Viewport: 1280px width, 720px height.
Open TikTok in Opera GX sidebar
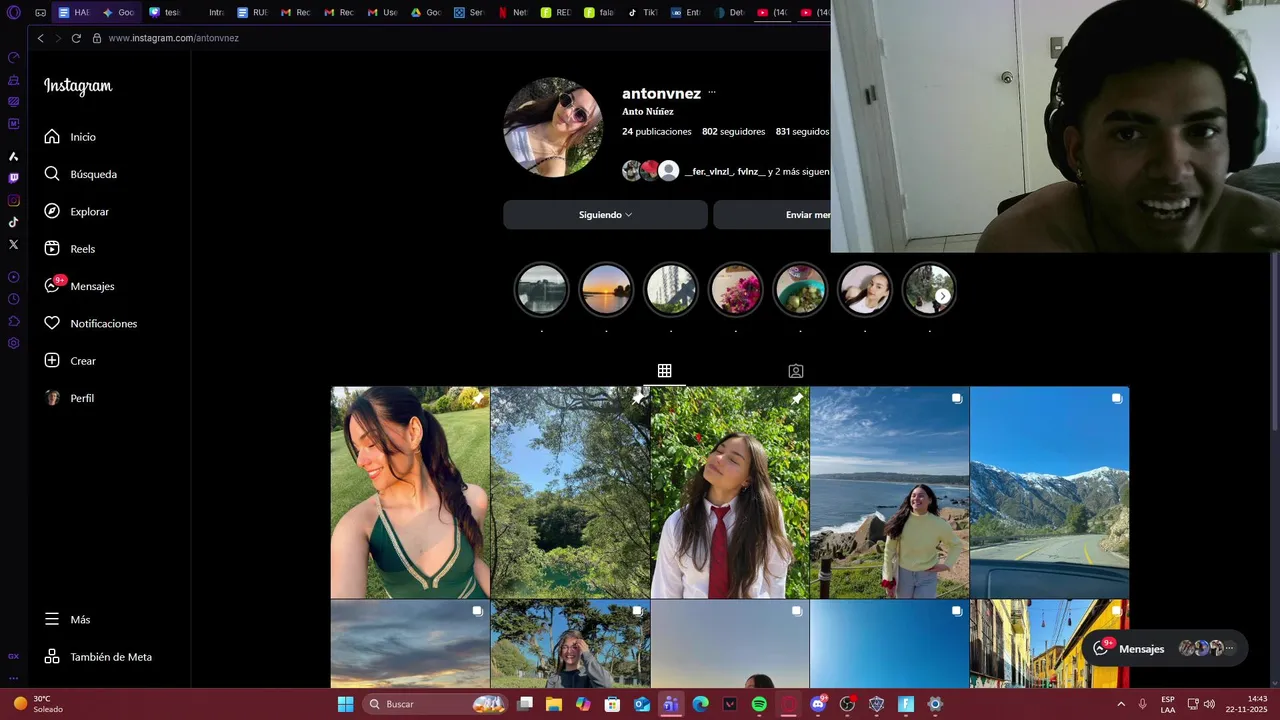(x=13, y=222)
